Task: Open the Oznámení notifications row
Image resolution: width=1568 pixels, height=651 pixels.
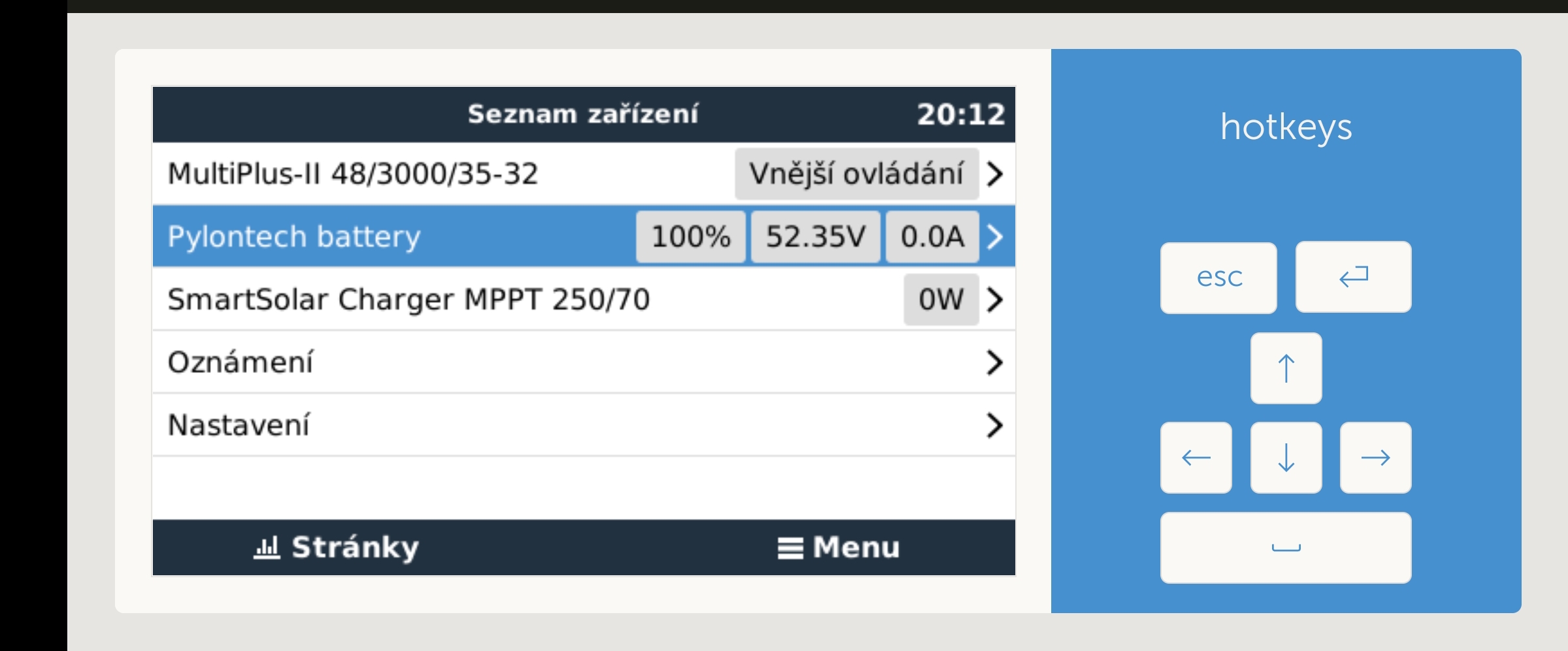Action: point(240,362)
